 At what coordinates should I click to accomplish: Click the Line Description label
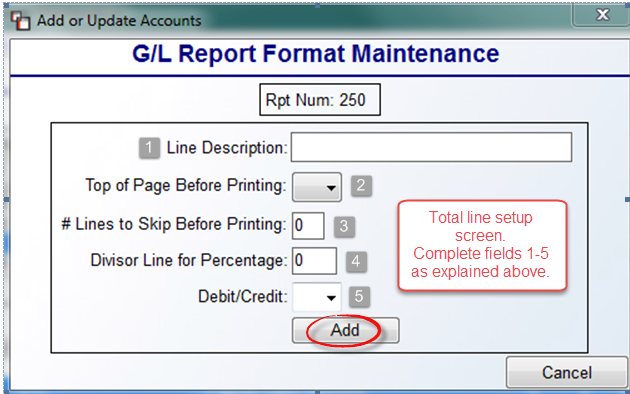pyautogui.click(x=227, y=148)
